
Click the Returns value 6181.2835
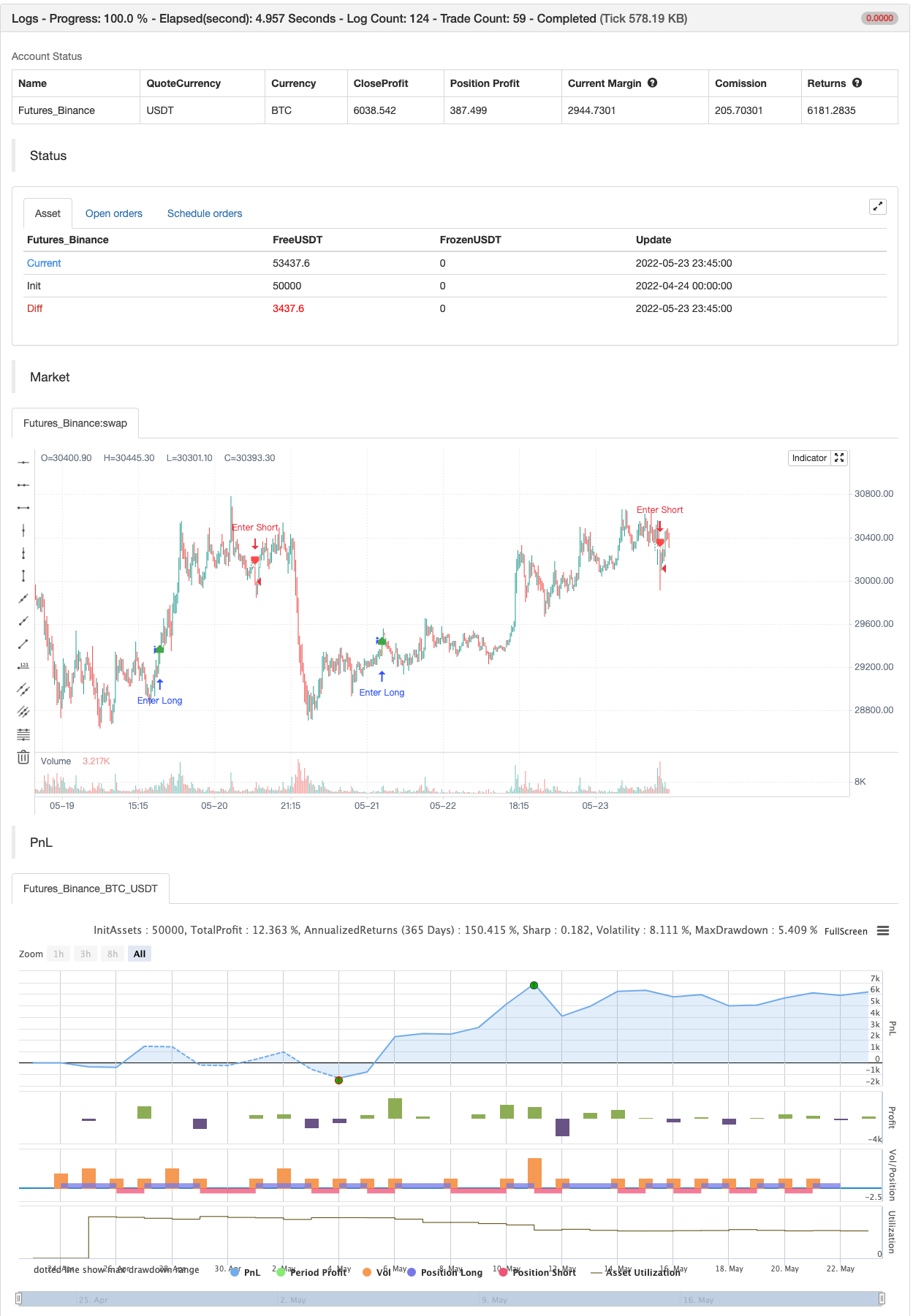[832, 110]
